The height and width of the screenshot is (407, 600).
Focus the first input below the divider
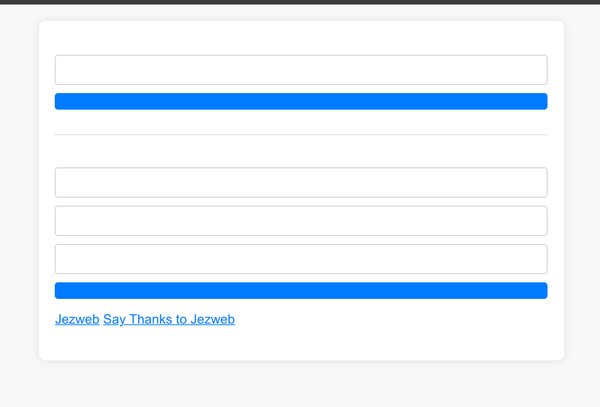click(300, 183)
